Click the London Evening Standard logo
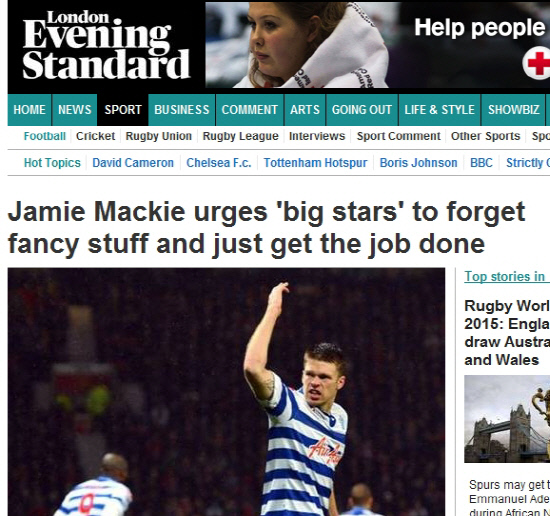550x516 pixels. point(106,45)
